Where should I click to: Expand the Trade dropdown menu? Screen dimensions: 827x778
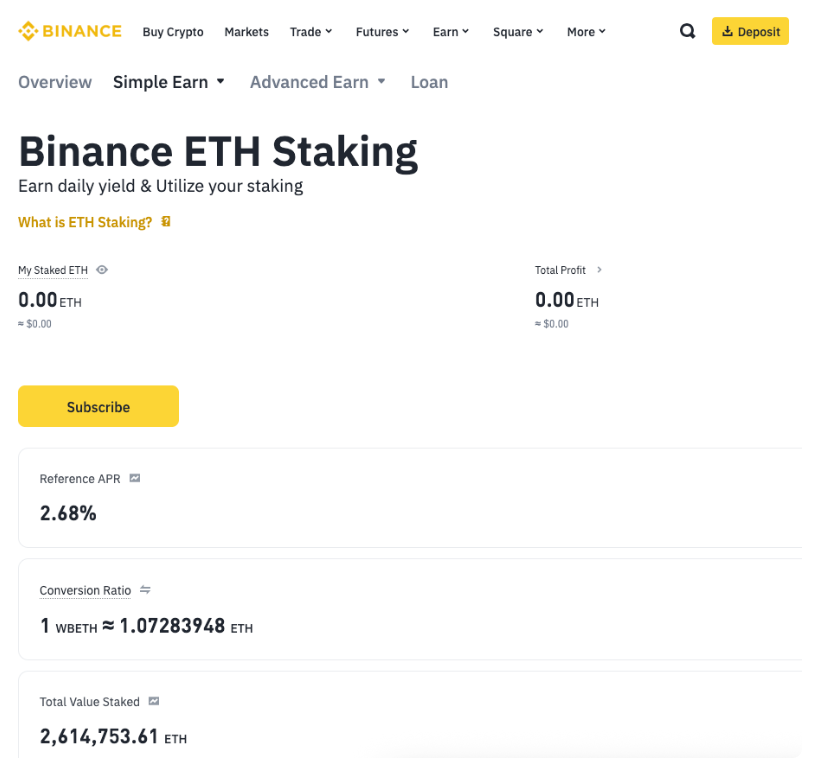click(311, 32)
